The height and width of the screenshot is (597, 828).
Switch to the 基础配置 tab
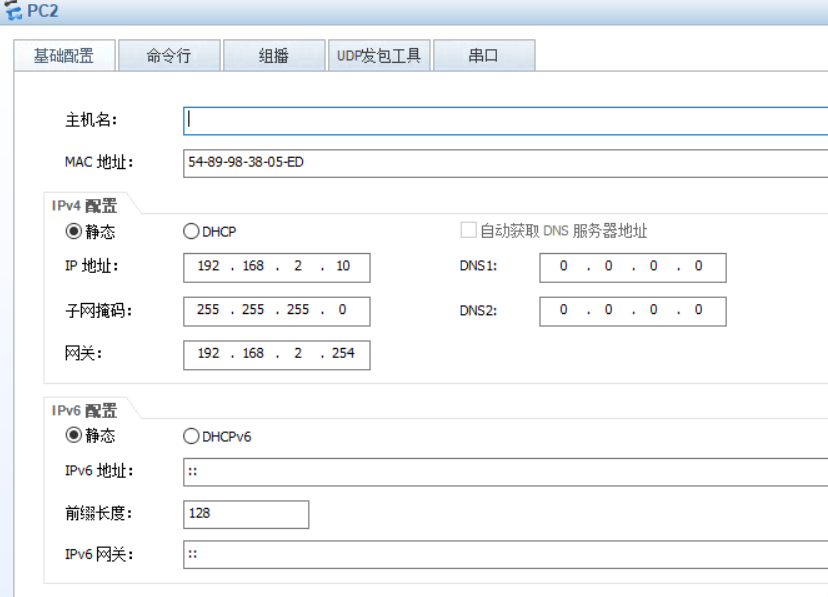coord(64,55)
